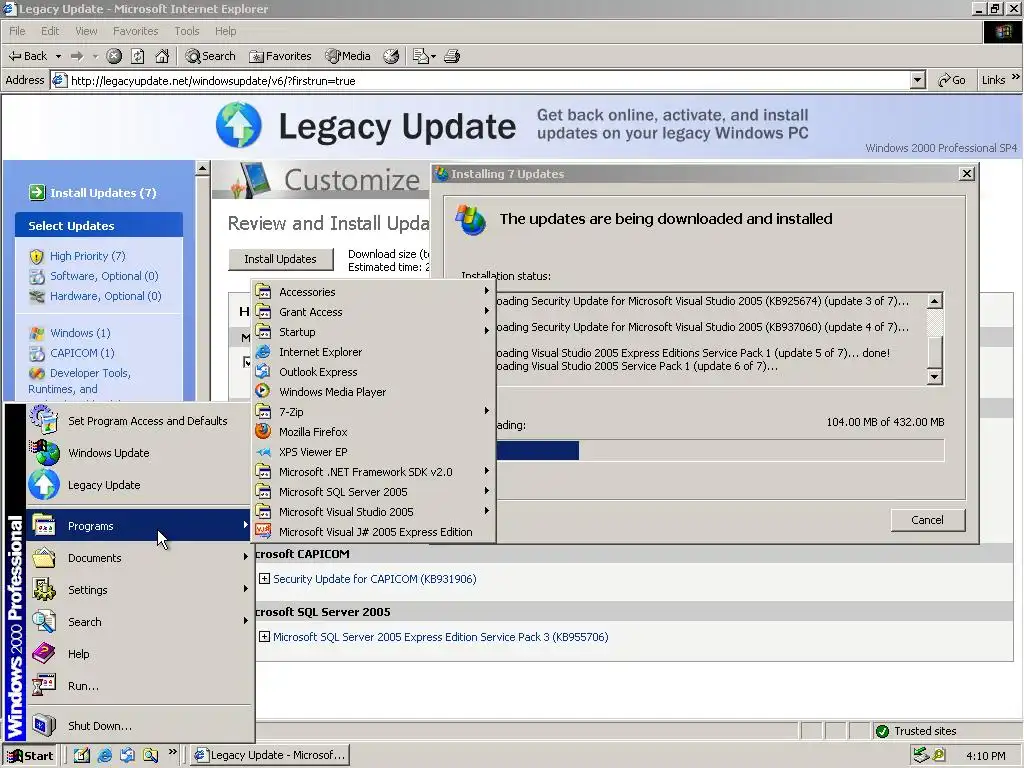1024x768 pixels.
Task: Click the History toolbar icon
Action: point(391,56)
